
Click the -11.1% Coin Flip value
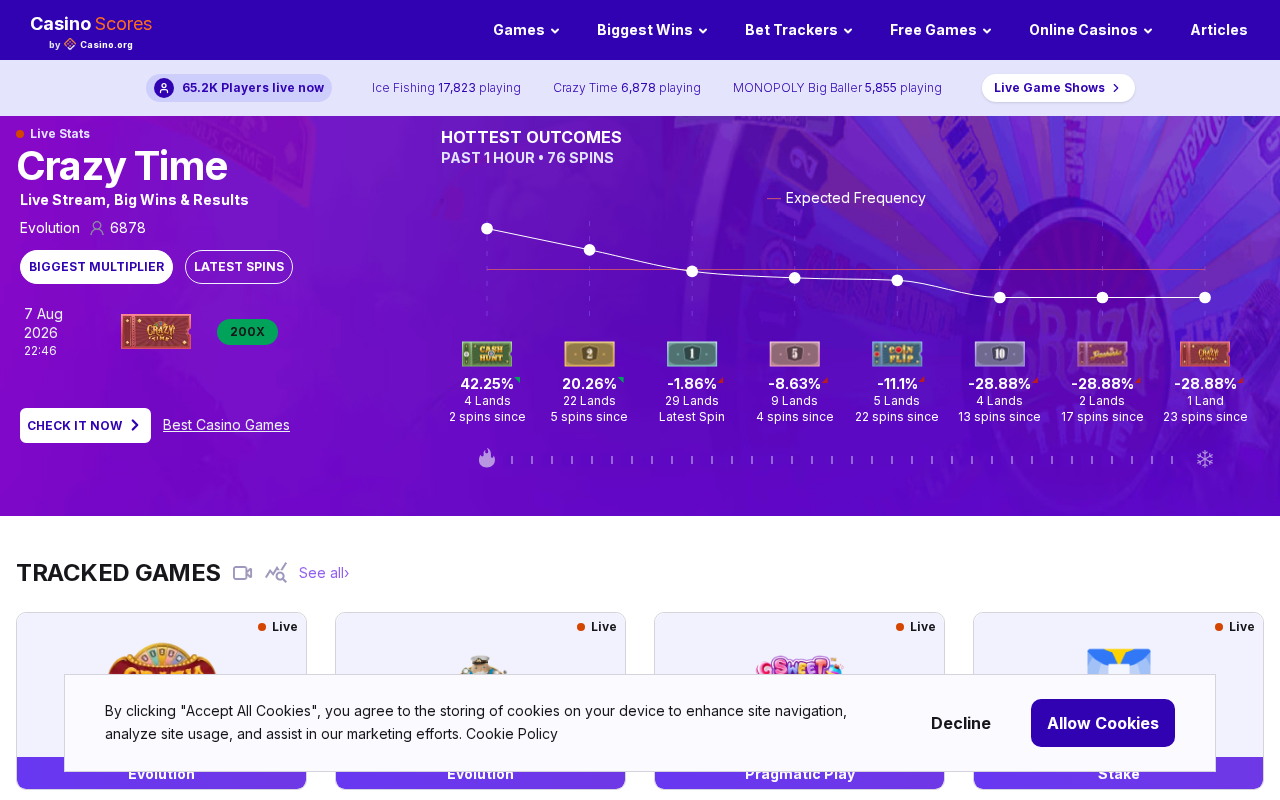pyautogui.click(x=897, y=384)
